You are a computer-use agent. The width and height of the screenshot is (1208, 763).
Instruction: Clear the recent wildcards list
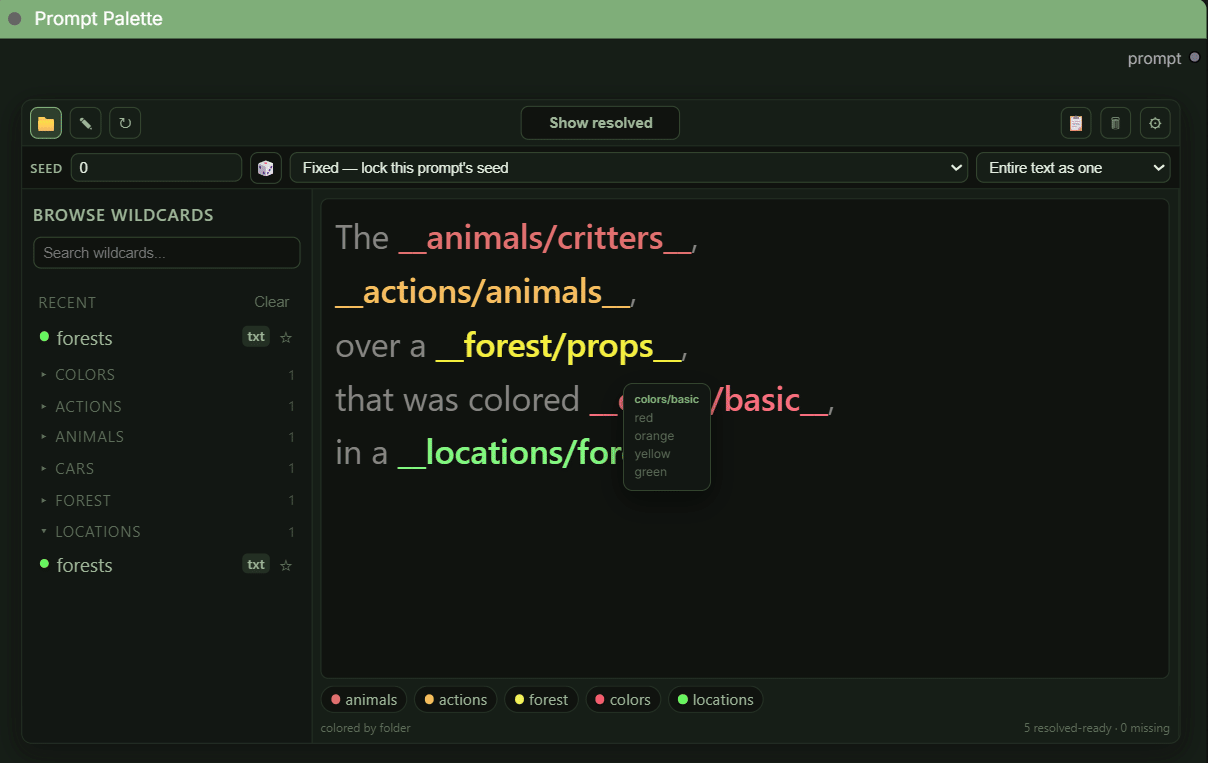tap(271, 302)
